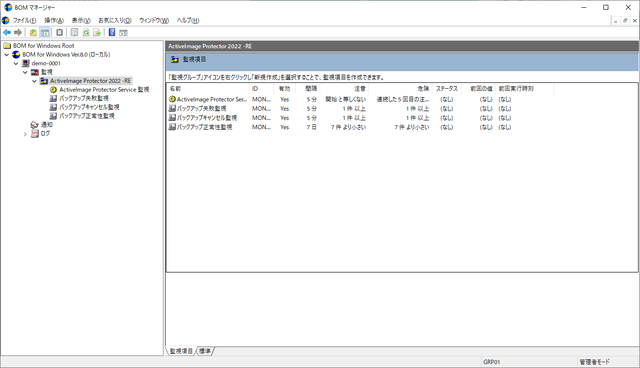
Task: Toggle the console tree show/hide icon
Action: [45, 32]
